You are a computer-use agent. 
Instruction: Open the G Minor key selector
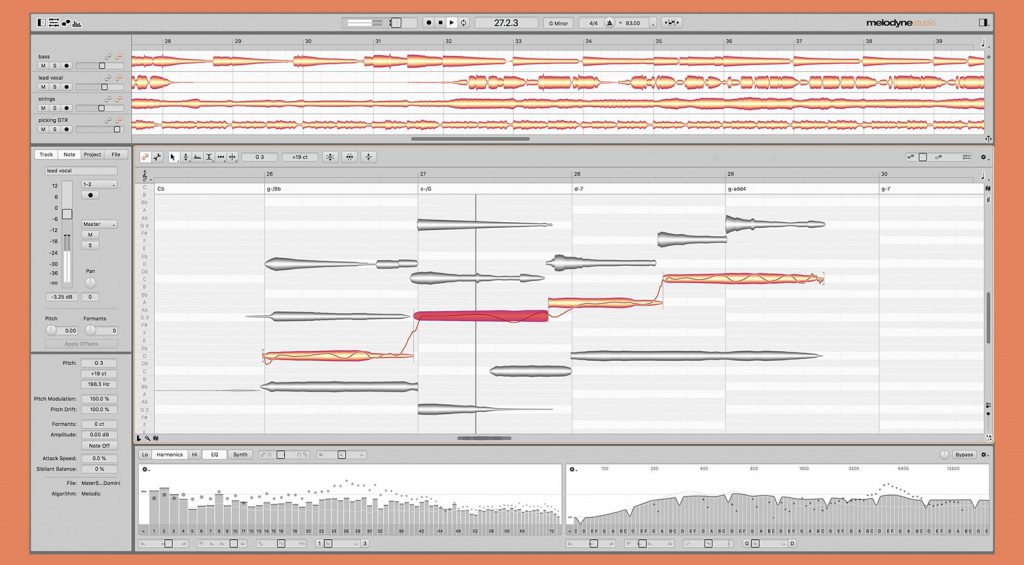(x=558, y=22)
